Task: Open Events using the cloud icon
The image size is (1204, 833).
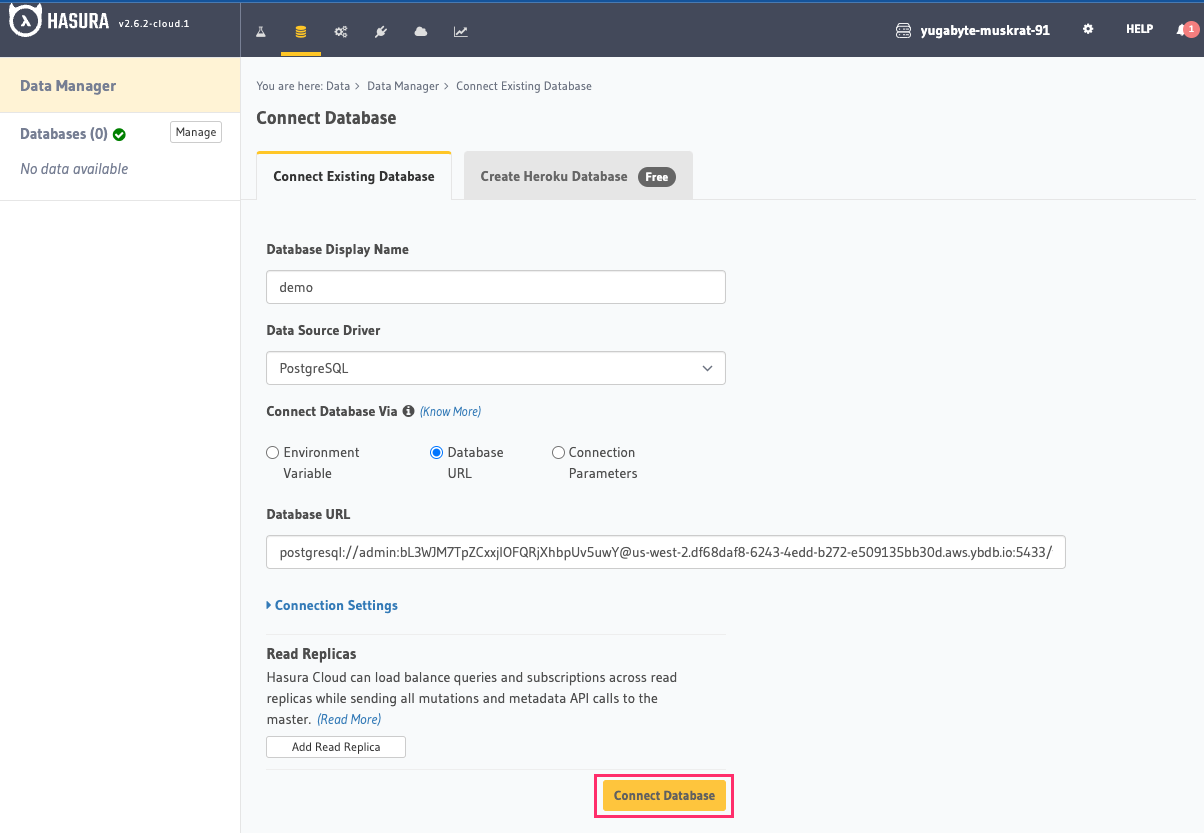Action: 420,31
